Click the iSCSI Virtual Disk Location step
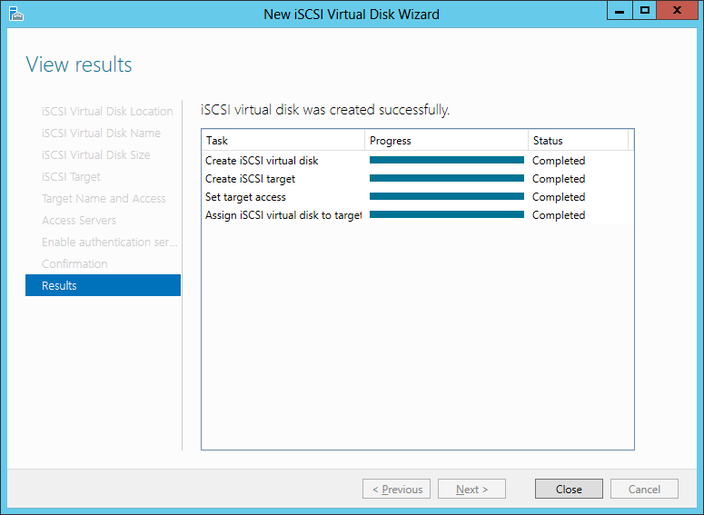 point(107,111)
